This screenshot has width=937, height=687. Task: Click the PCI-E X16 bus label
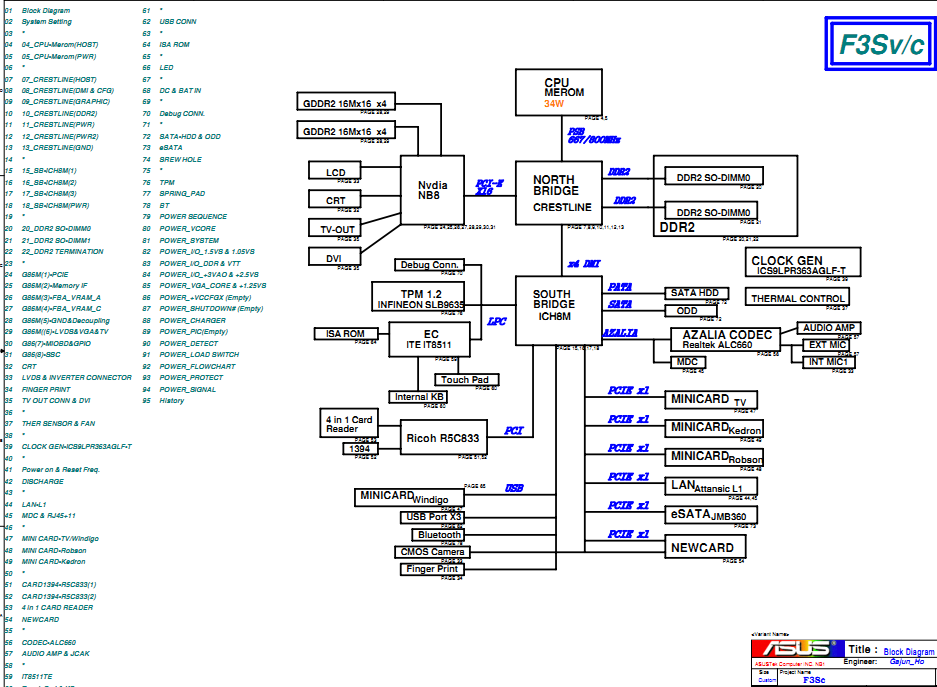[x=489, y=187]
